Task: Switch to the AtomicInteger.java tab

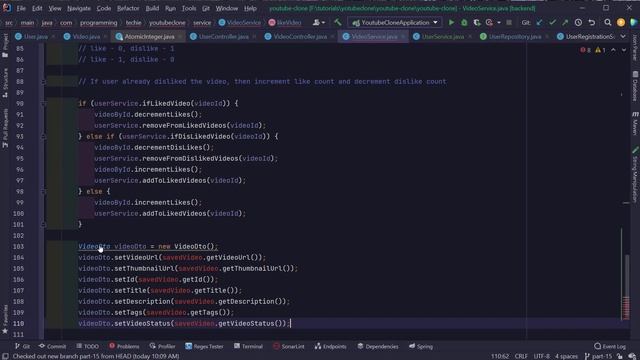Action: (149, 37)
